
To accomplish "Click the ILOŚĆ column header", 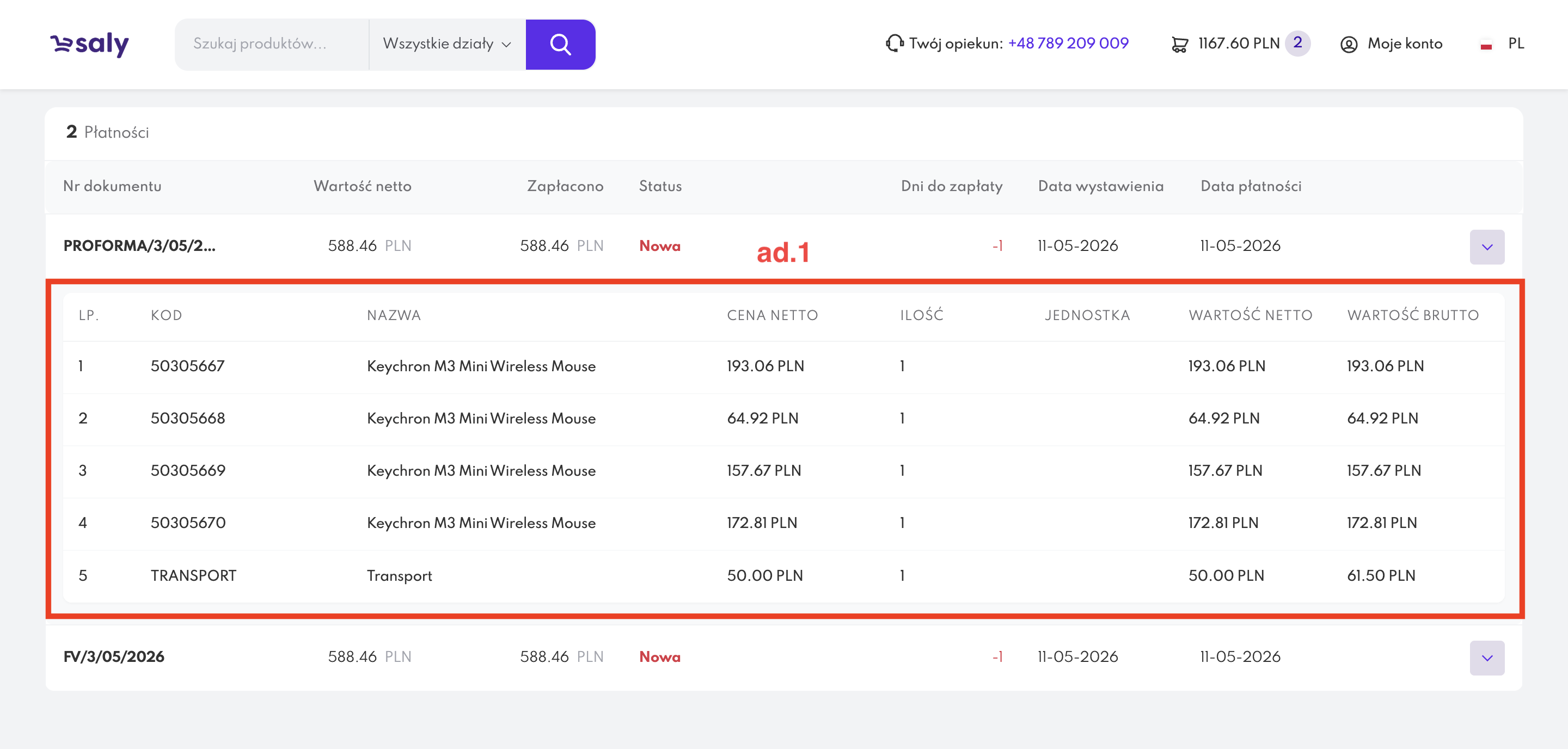I will click(x=922, y=315).
